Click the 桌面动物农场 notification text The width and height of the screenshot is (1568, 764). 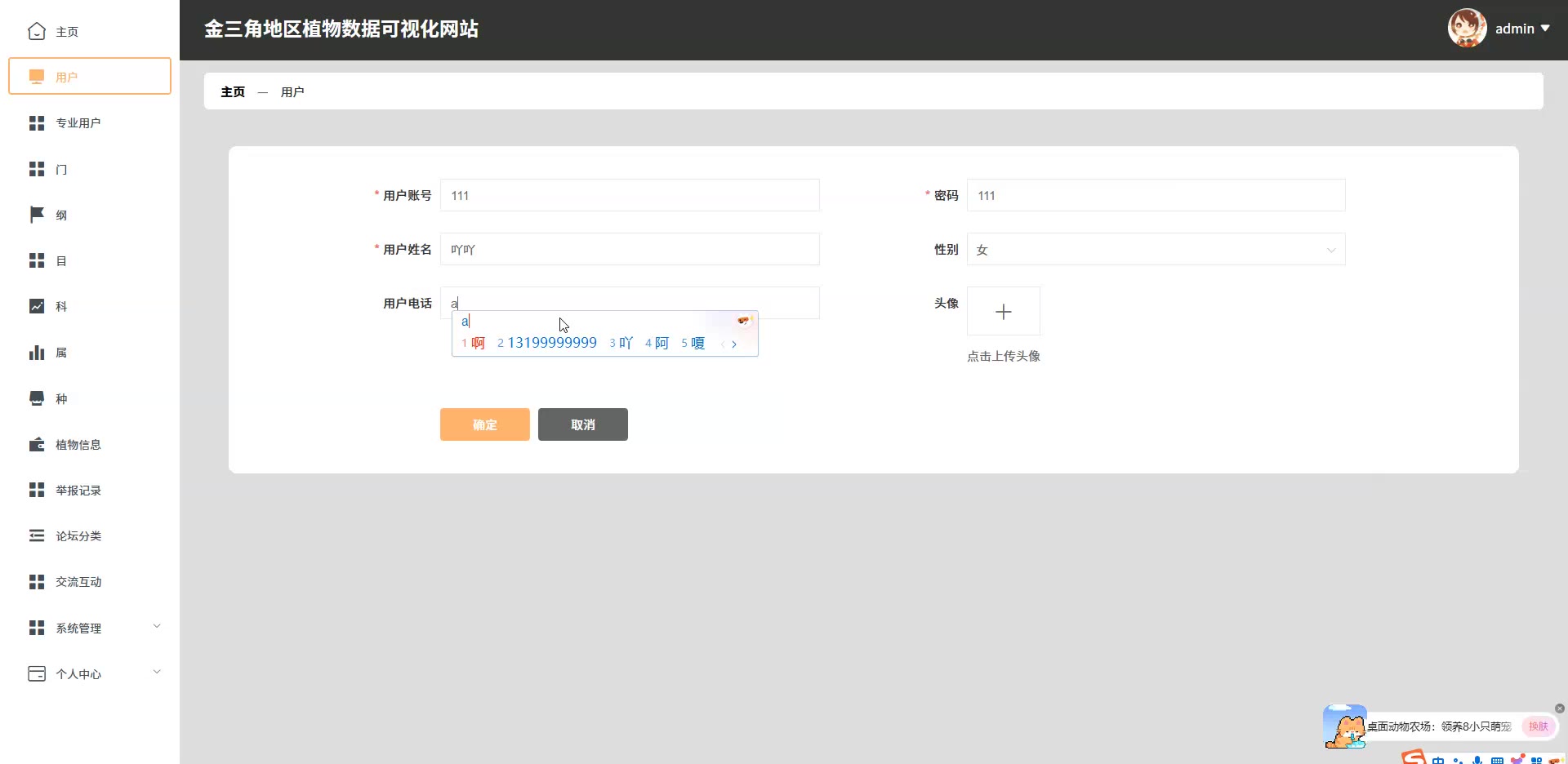click(1440, 726)
